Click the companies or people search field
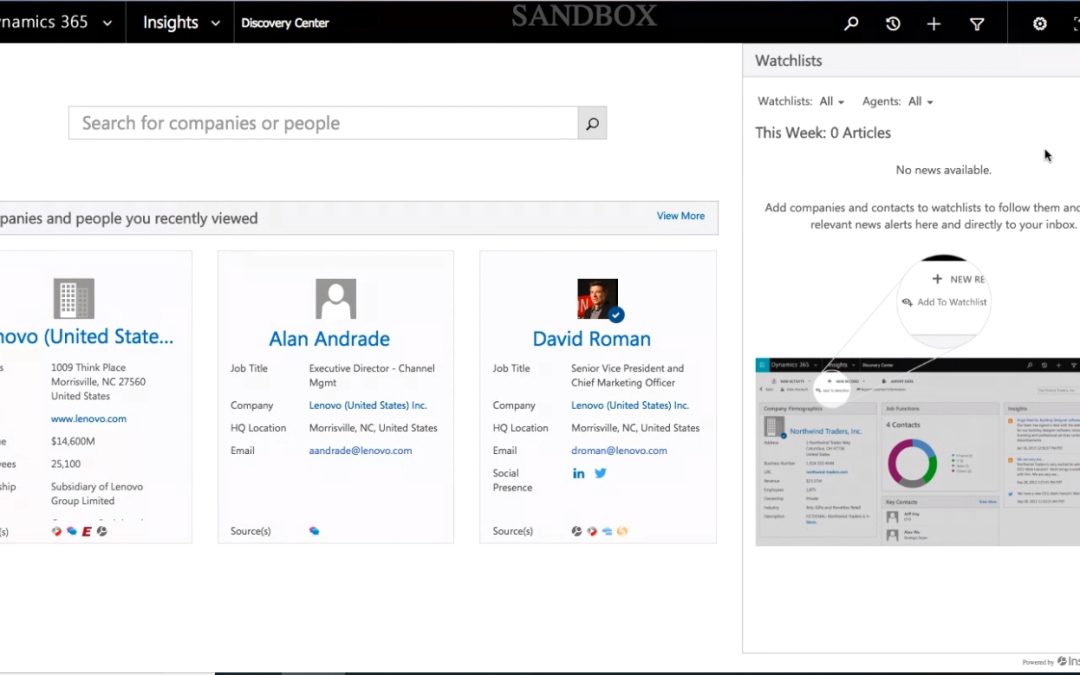Viewport: 1080px width, 675px height. [323, 123]
